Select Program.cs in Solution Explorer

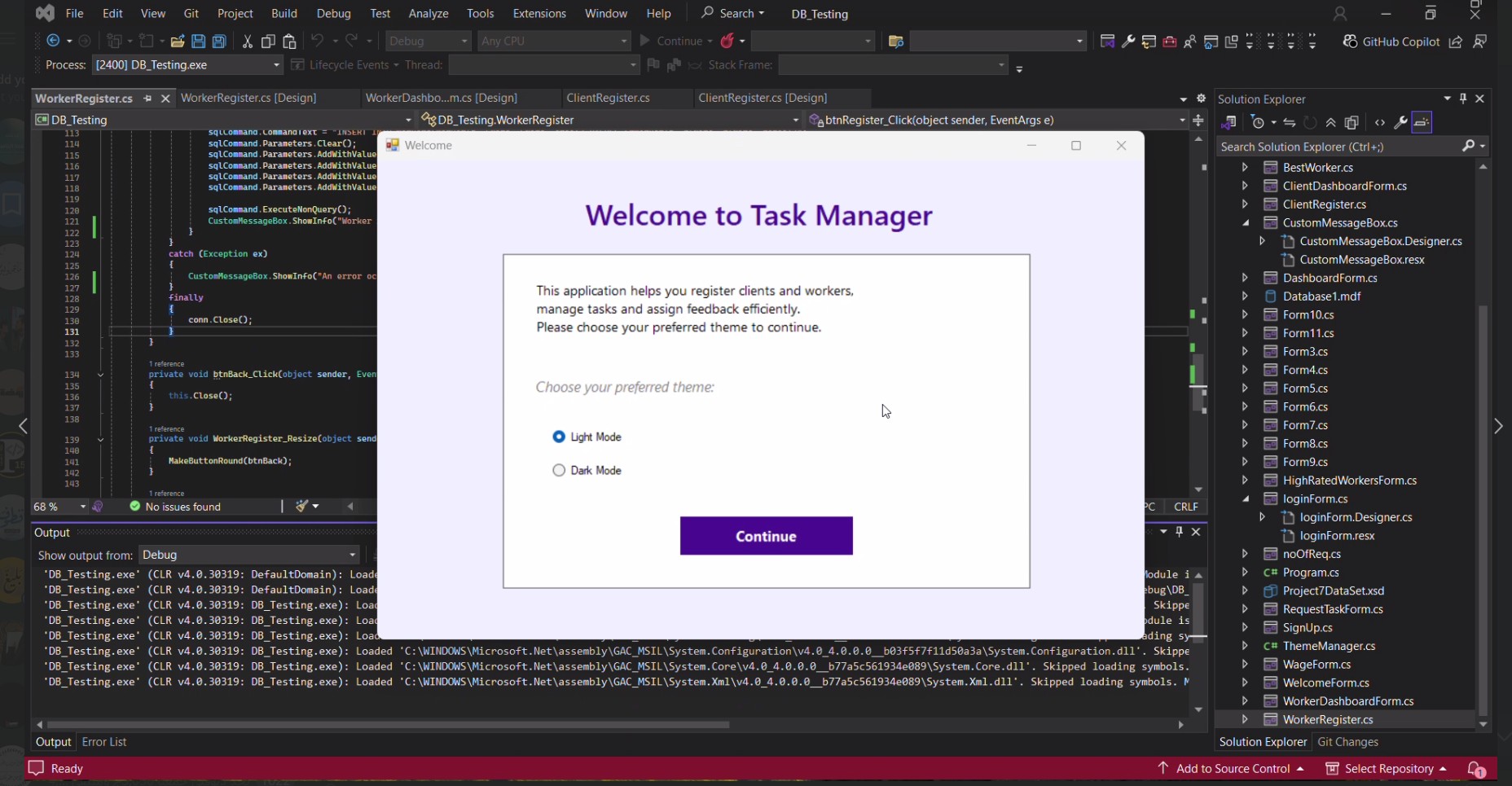[1310, 573]
